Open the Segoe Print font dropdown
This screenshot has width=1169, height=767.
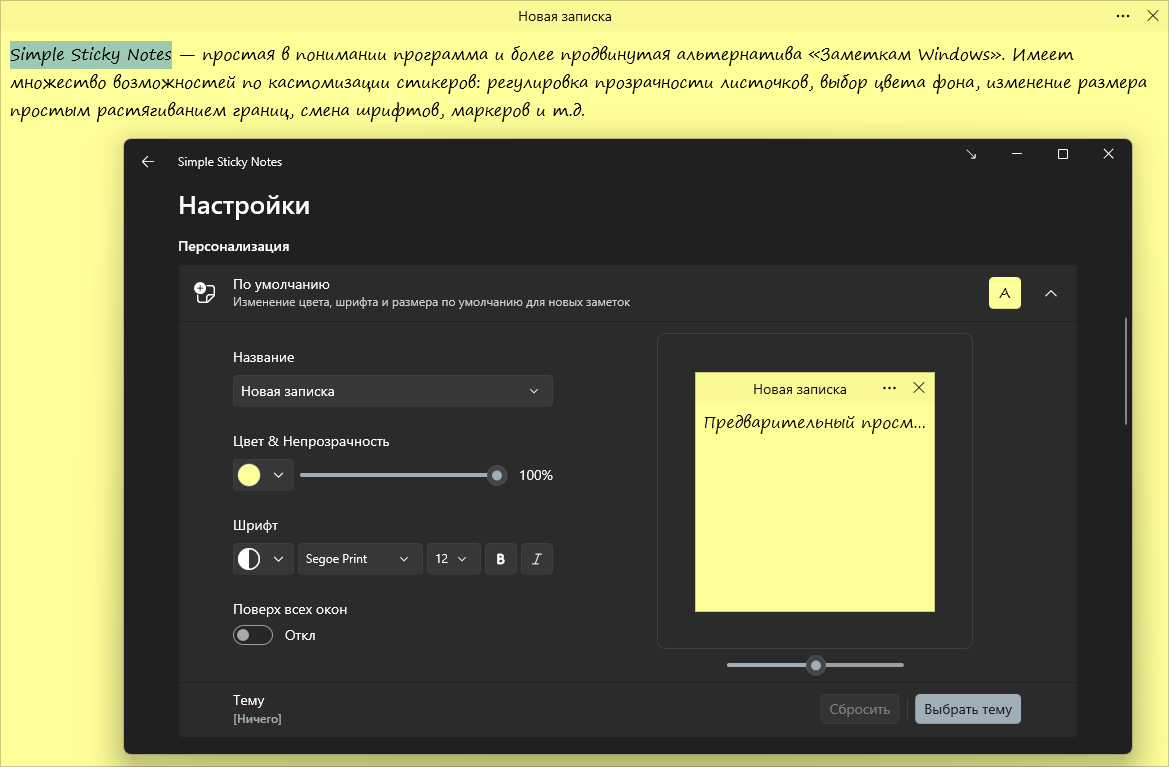(x=359, y=559)
